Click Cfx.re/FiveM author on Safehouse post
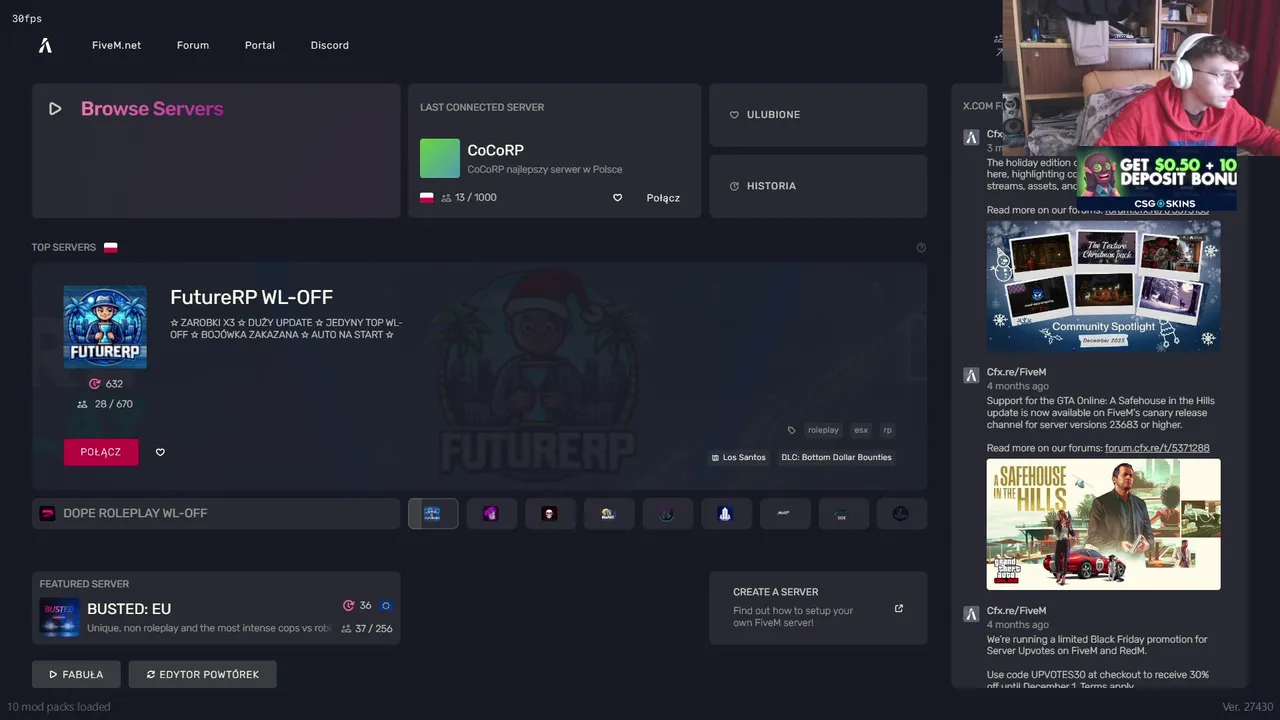 1016,372
